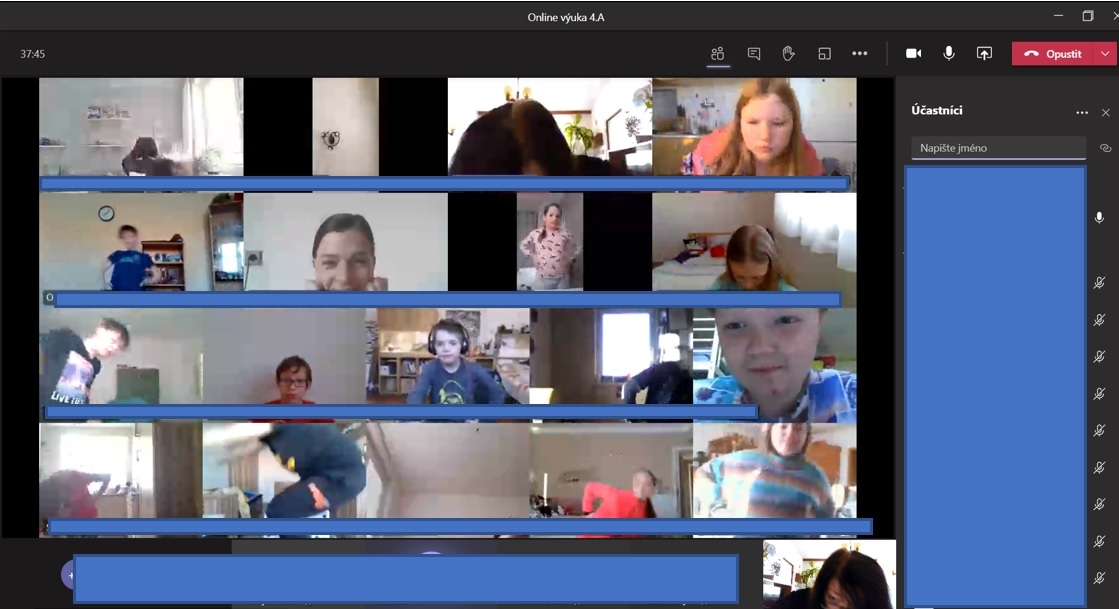This screenshot has width=1119, height=609.
Task: Open the breakout rooms icon
Action: [824, 54]
